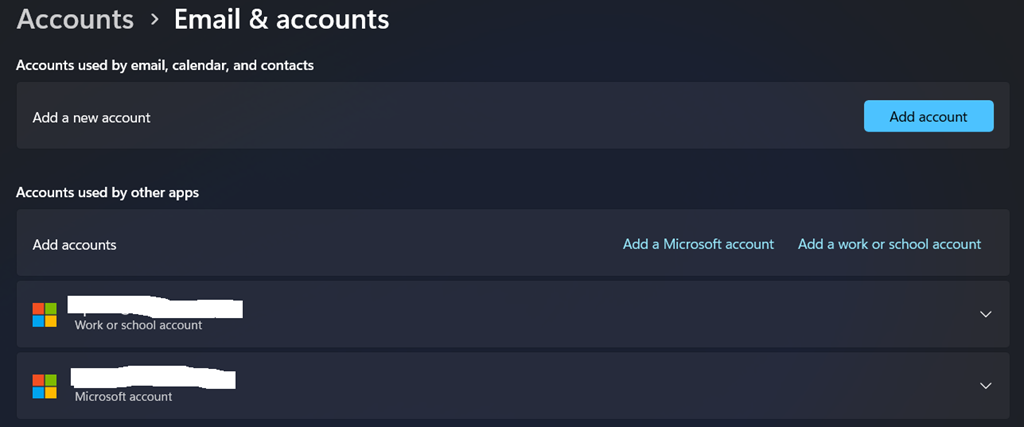Click the Microsoft logo beside Microsoft account
1024x427 pixels.
[44, 385]
